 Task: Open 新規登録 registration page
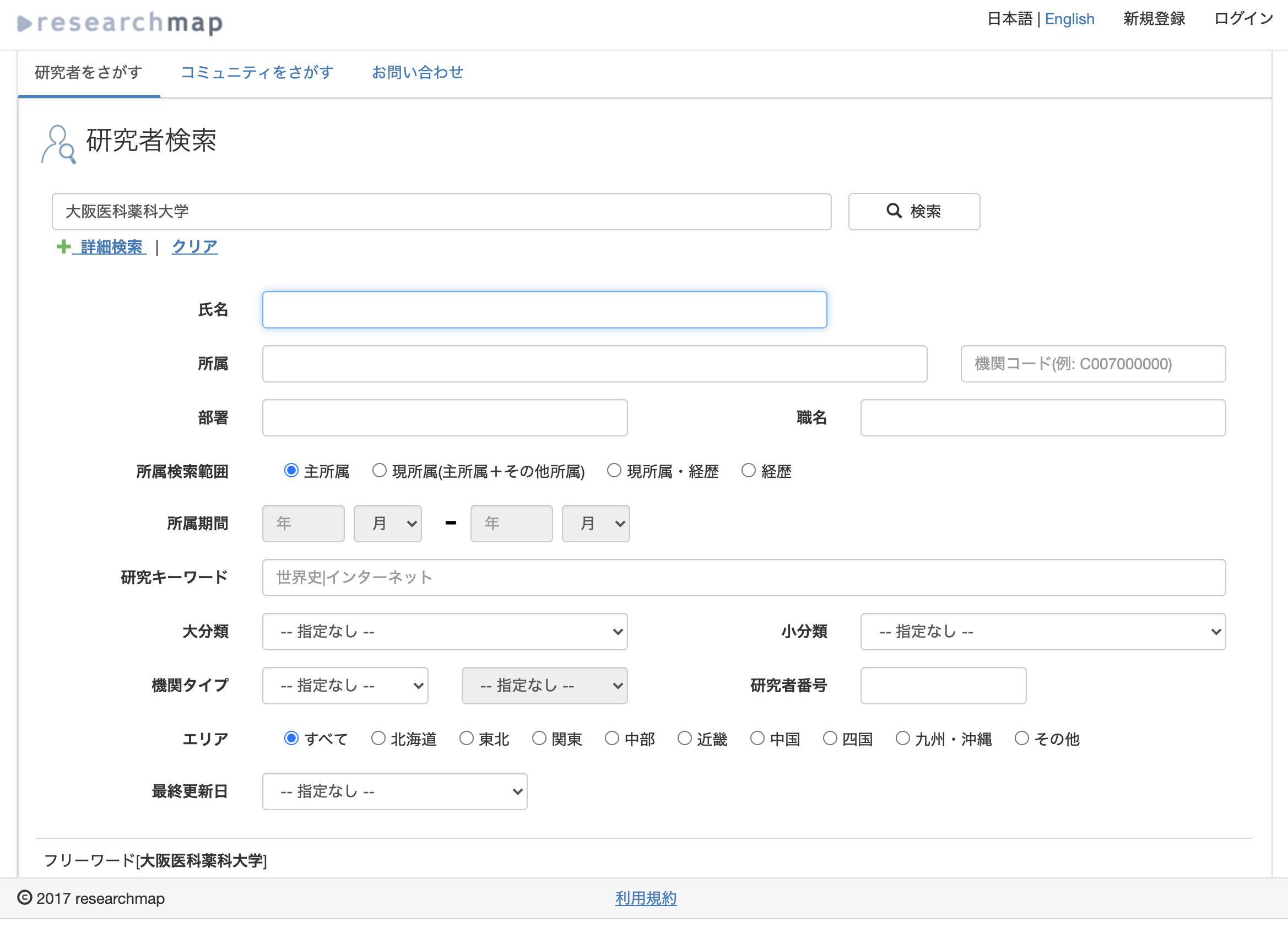click(1154, 19)
